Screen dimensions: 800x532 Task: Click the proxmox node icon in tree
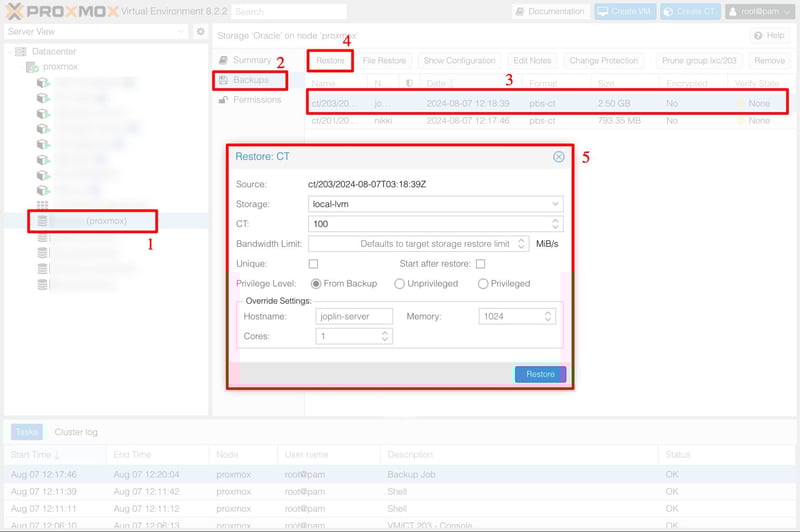coord(33,67)
